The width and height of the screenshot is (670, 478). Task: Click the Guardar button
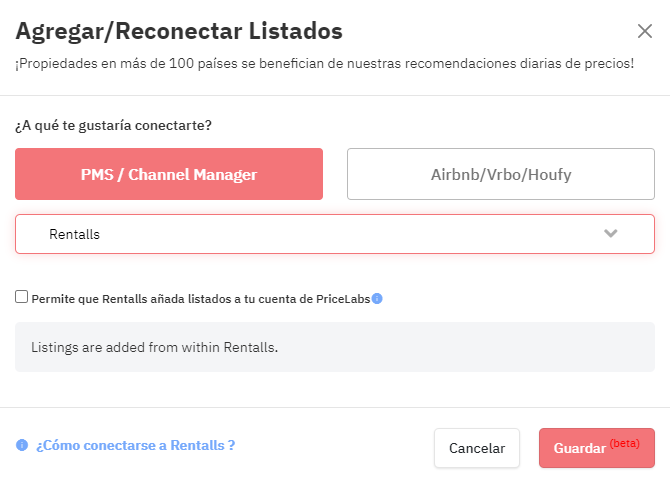597,448
